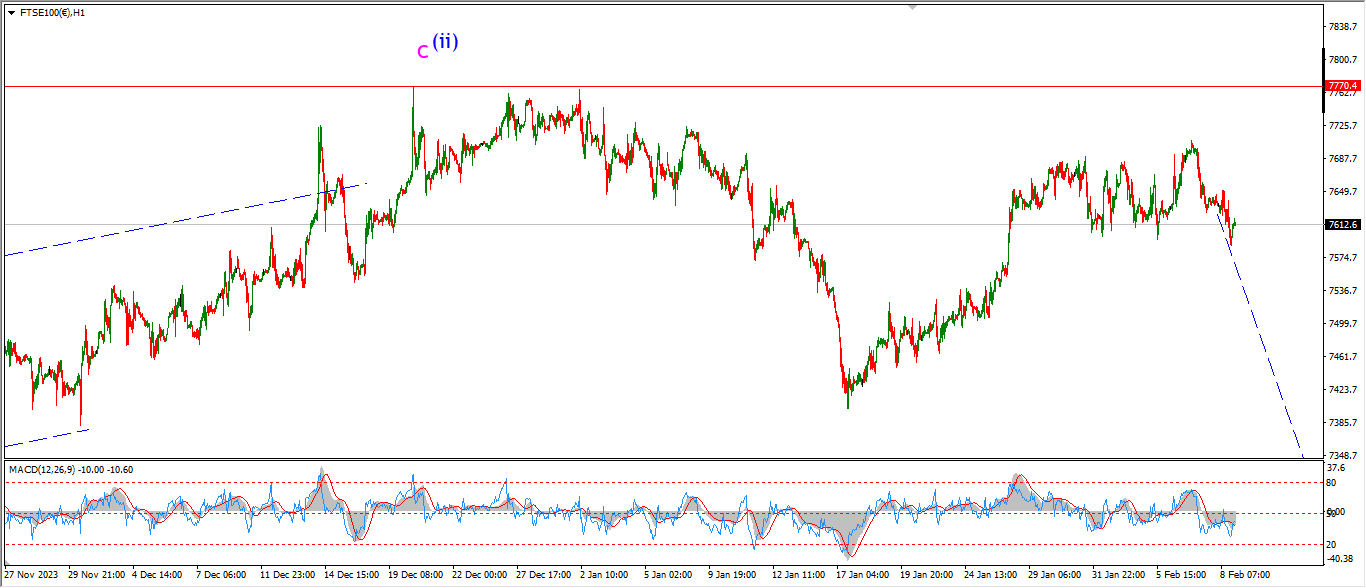Select the magenta 'c' wave label
This screenshot has height=588, width=1366.
click(422, 51)
